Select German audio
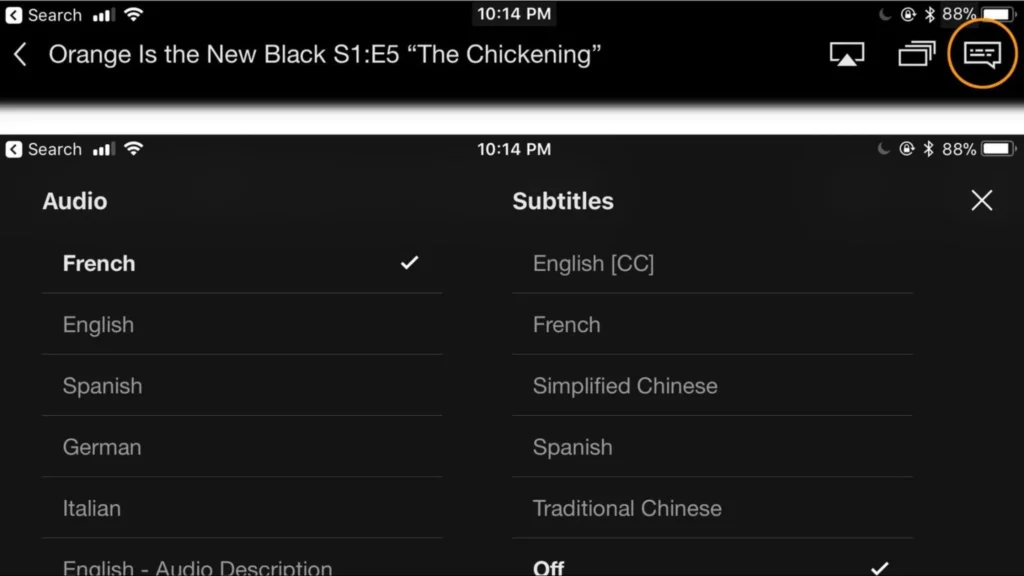 pos(101,447)
